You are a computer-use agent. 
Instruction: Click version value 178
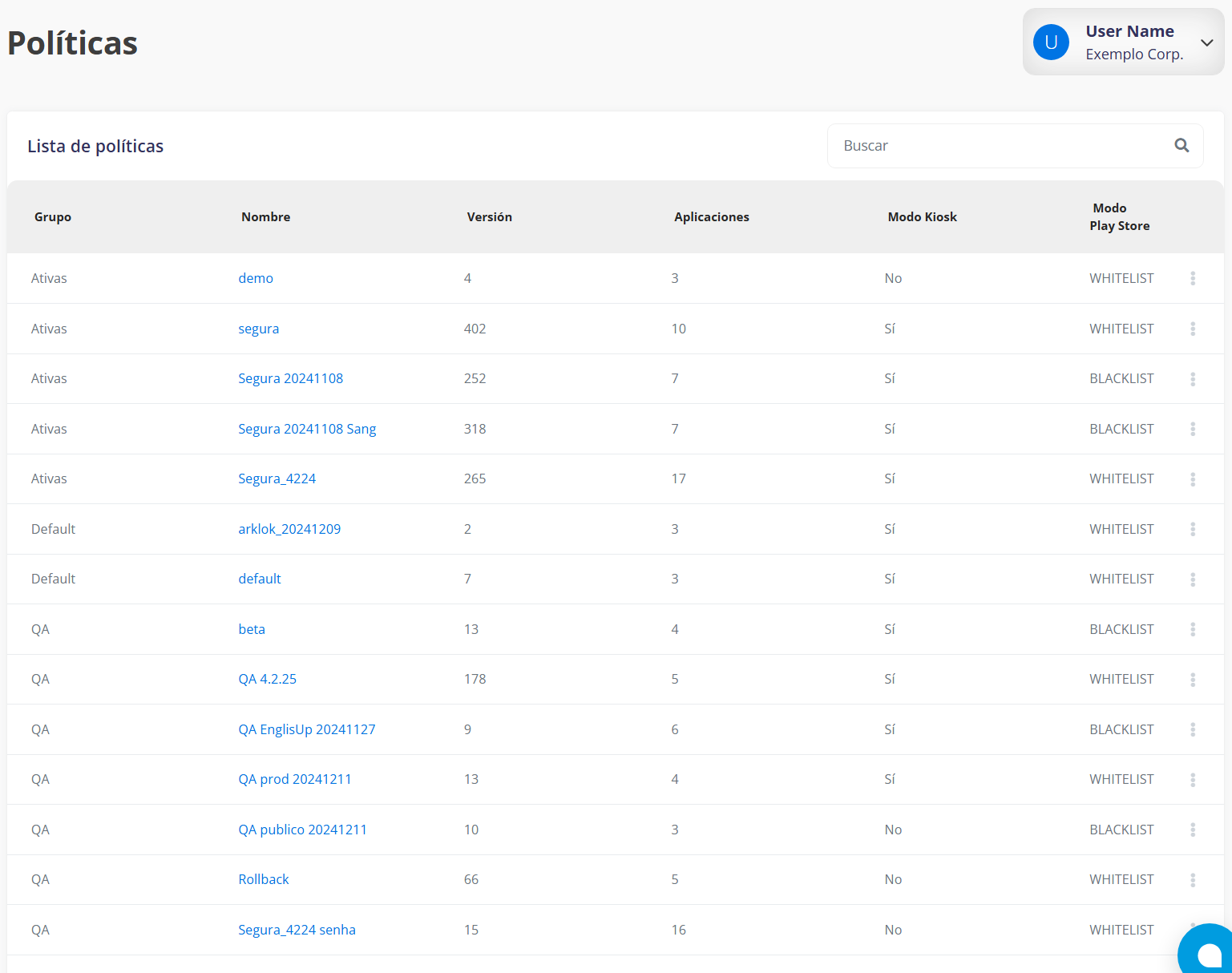click(475, 679)
